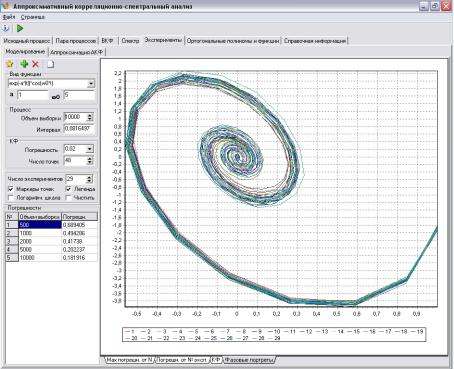This screenshot has width=454, height=369.
Task: Switch to the Пара процессов tab
Action: (x=76, y=41)
